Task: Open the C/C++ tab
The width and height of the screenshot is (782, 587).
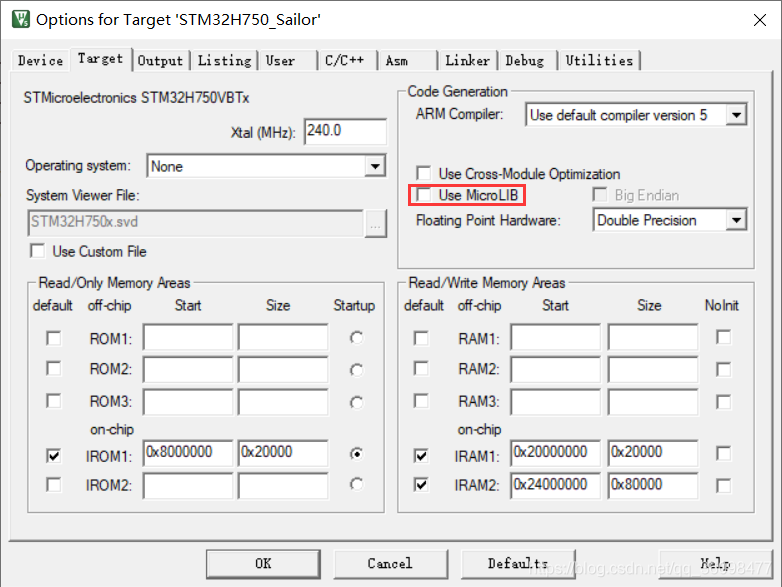Action: [347, 61]
